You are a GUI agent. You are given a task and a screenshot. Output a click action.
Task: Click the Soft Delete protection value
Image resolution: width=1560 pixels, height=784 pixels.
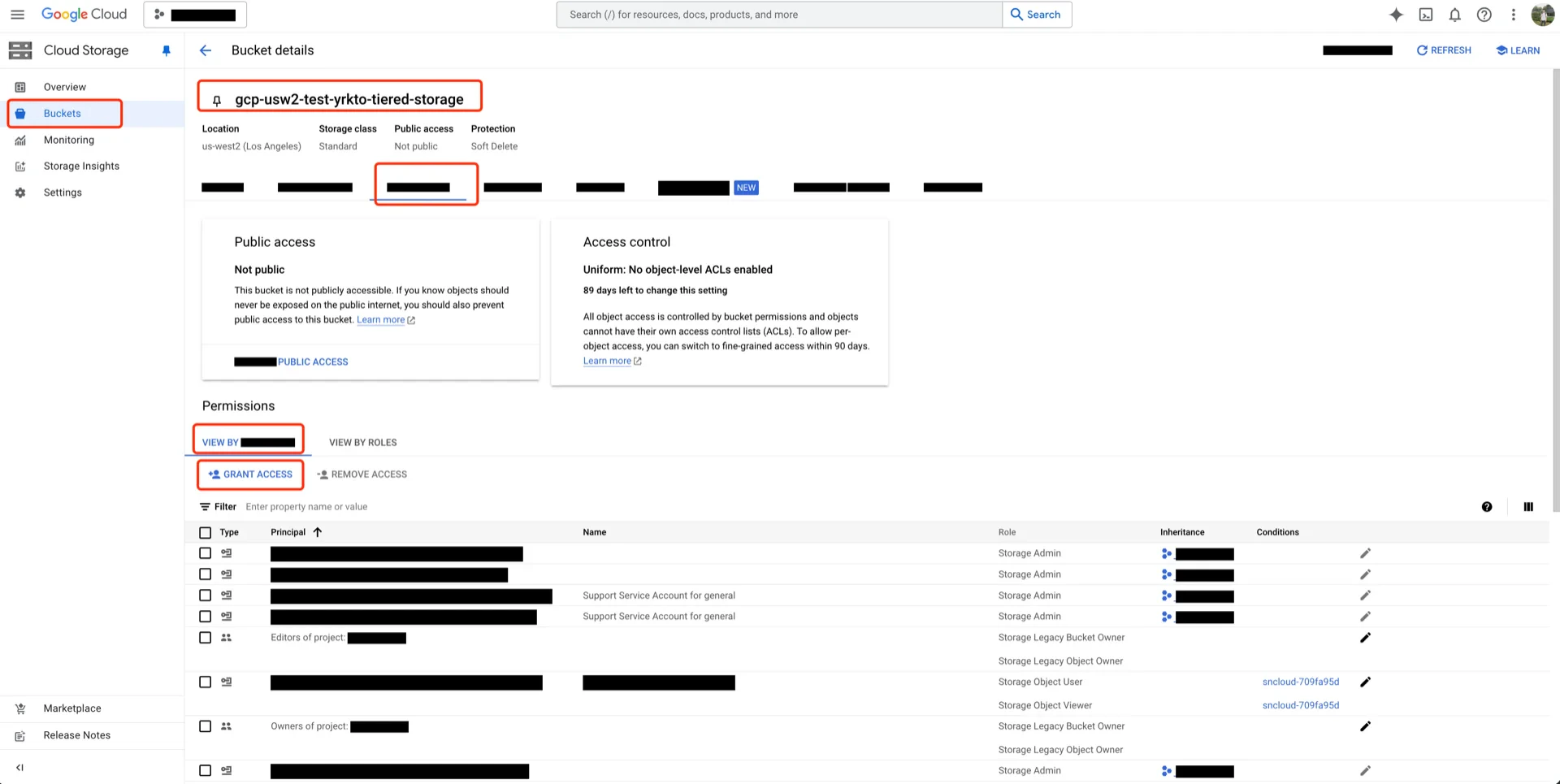click(x=494, y=146)
